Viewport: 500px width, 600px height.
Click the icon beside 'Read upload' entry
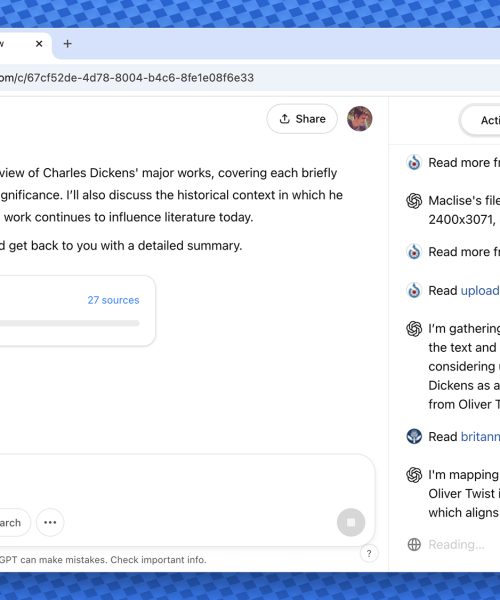(x=414, y=290)
